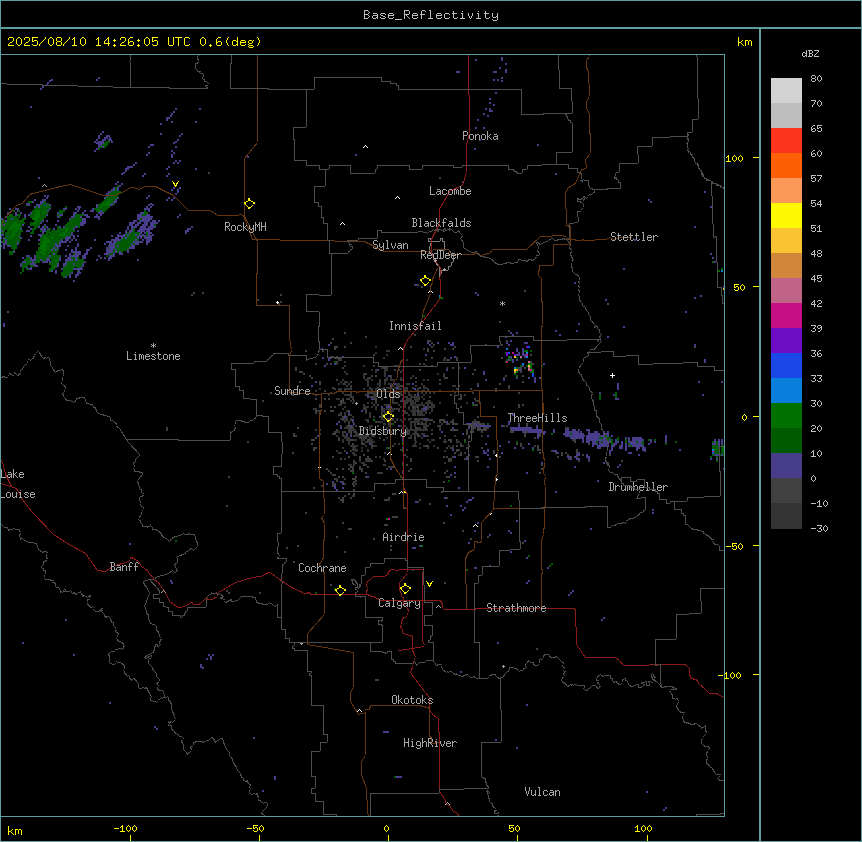Click the Lake Louise label
Image resolution: width=862 pixels, height=842 pixels.
tap(18, 484)
